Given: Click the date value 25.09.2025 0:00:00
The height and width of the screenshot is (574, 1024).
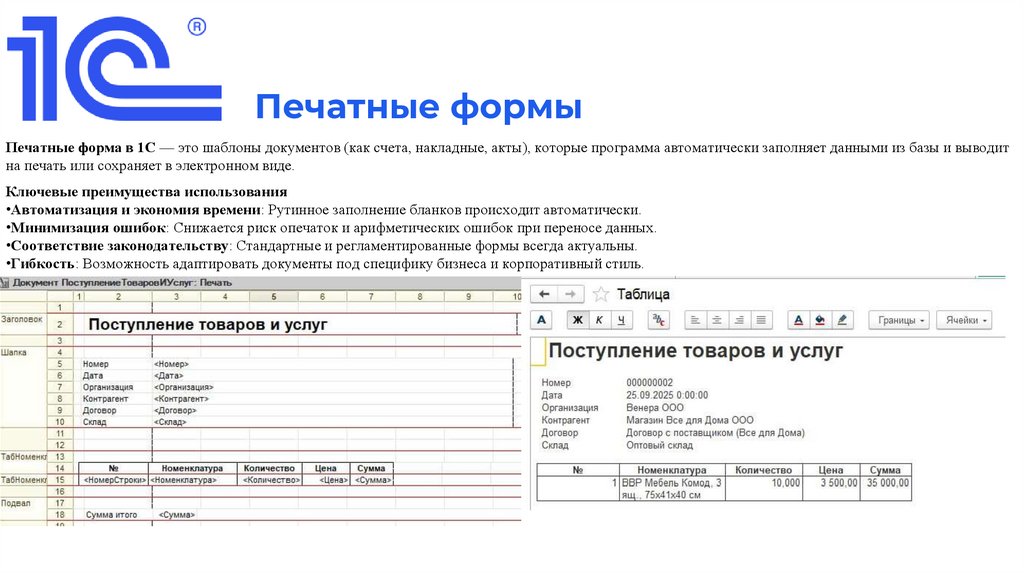Looking at the screenshot, I should tap(667, 395).
